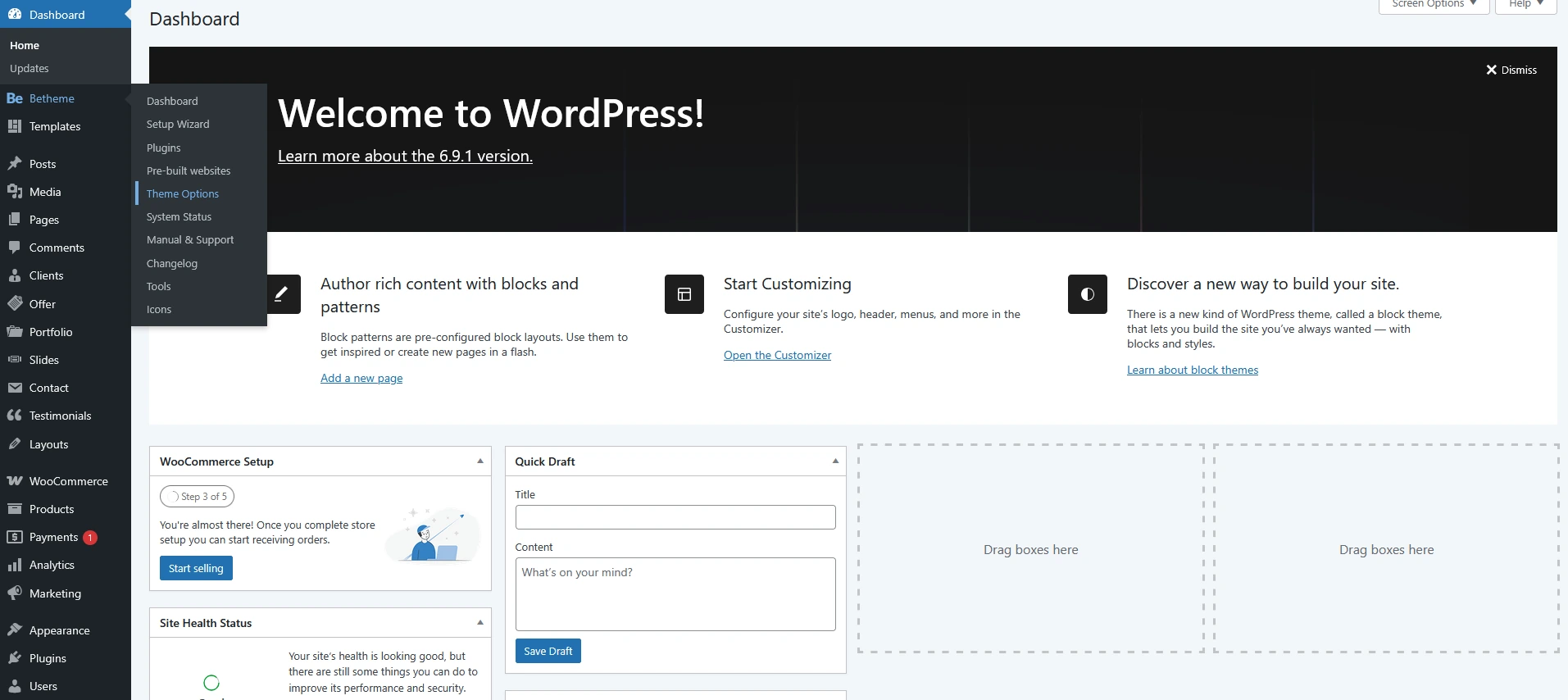Click the Betheme 'Be' logo icon
1568x700 pixels.
coord(15,98)
